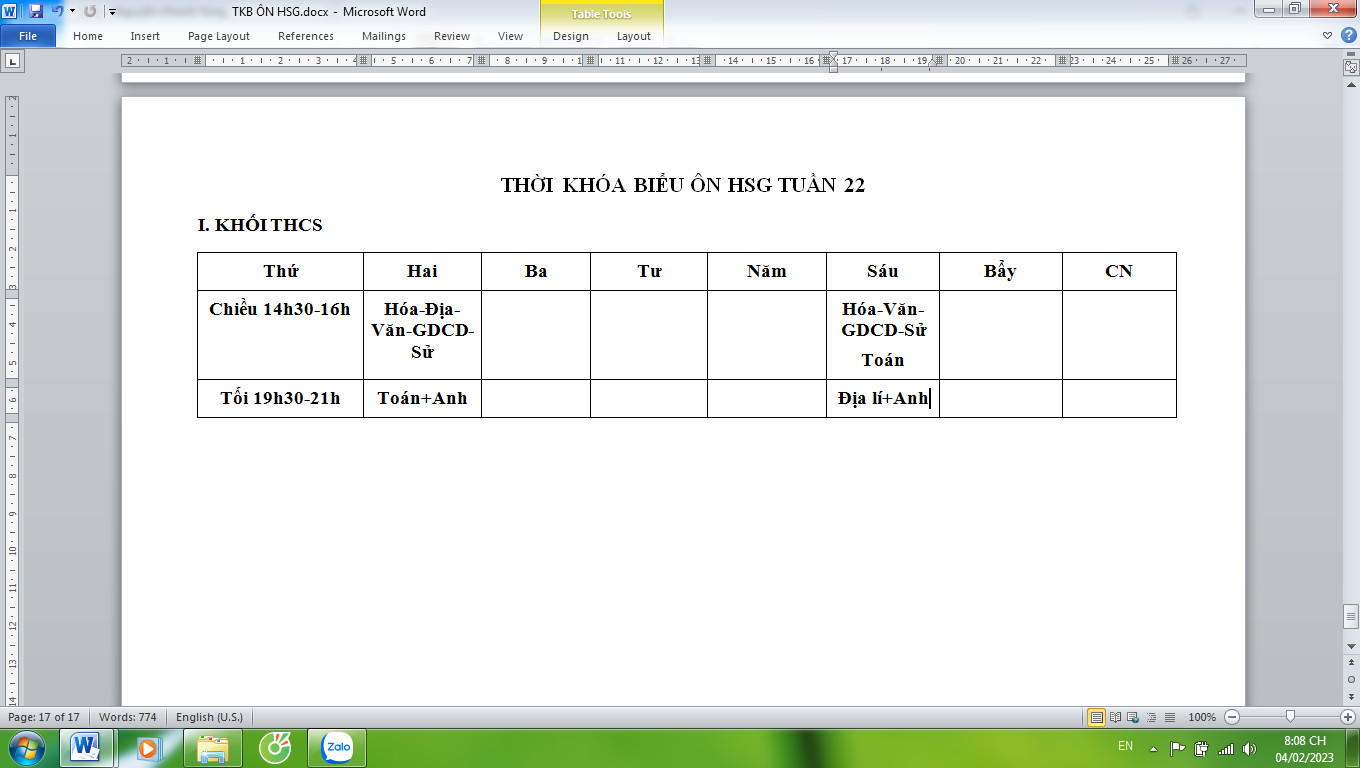
Task: Click the Zoom In plus button
Action: tap(1347, 717)
